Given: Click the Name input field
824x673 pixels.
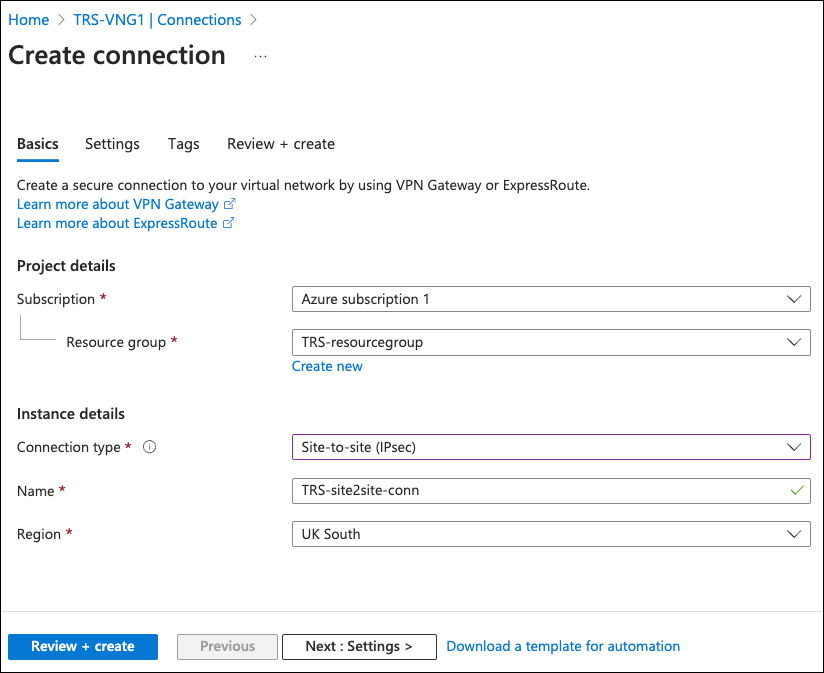Looking at the screenshot, I should pyautogui.click(x=540, y=491).
